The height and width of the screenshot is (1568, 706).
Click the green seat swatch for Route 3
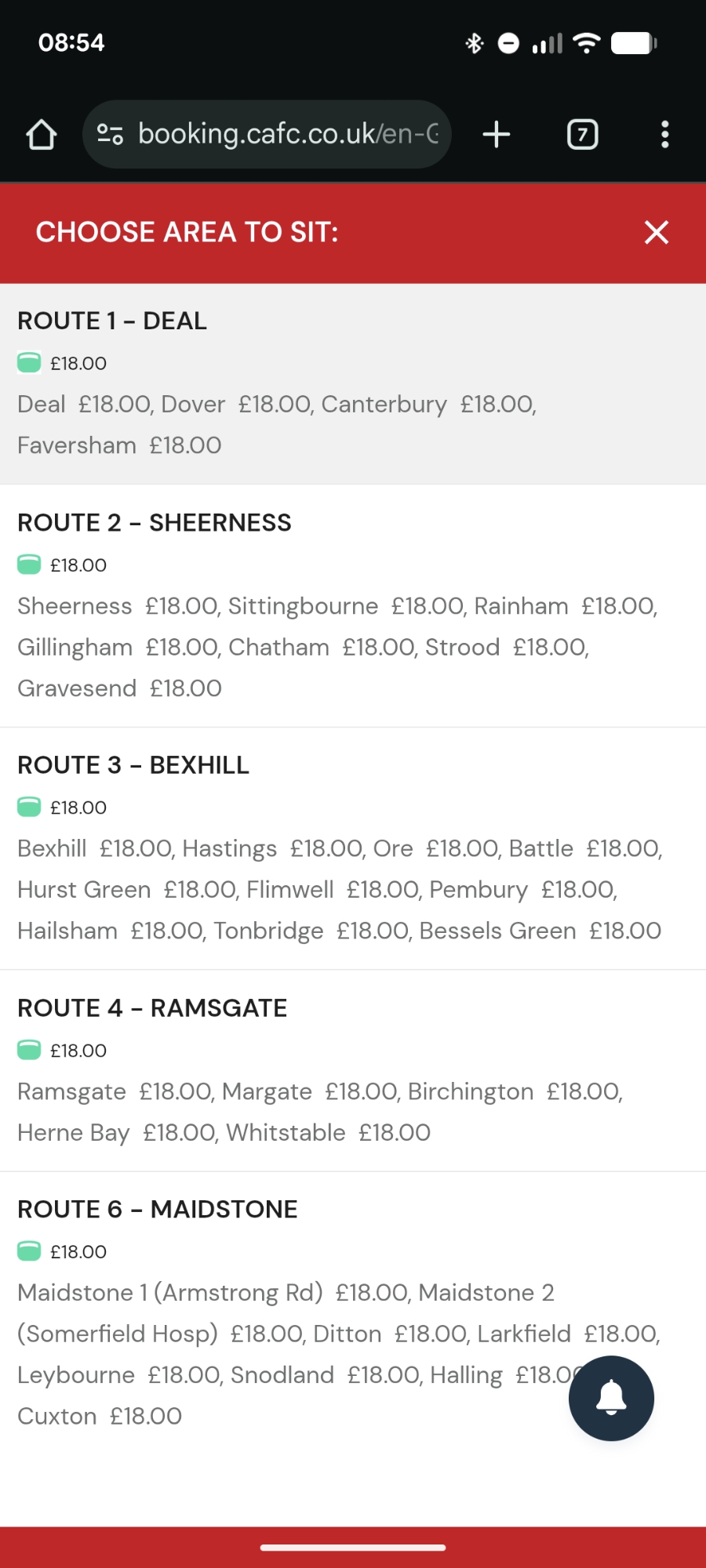29,807
